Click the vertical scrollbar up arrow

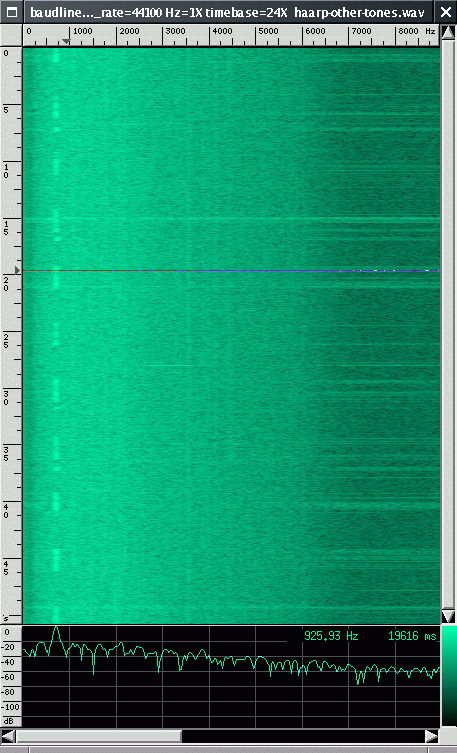pyautogui.click(x=448, y=33)
